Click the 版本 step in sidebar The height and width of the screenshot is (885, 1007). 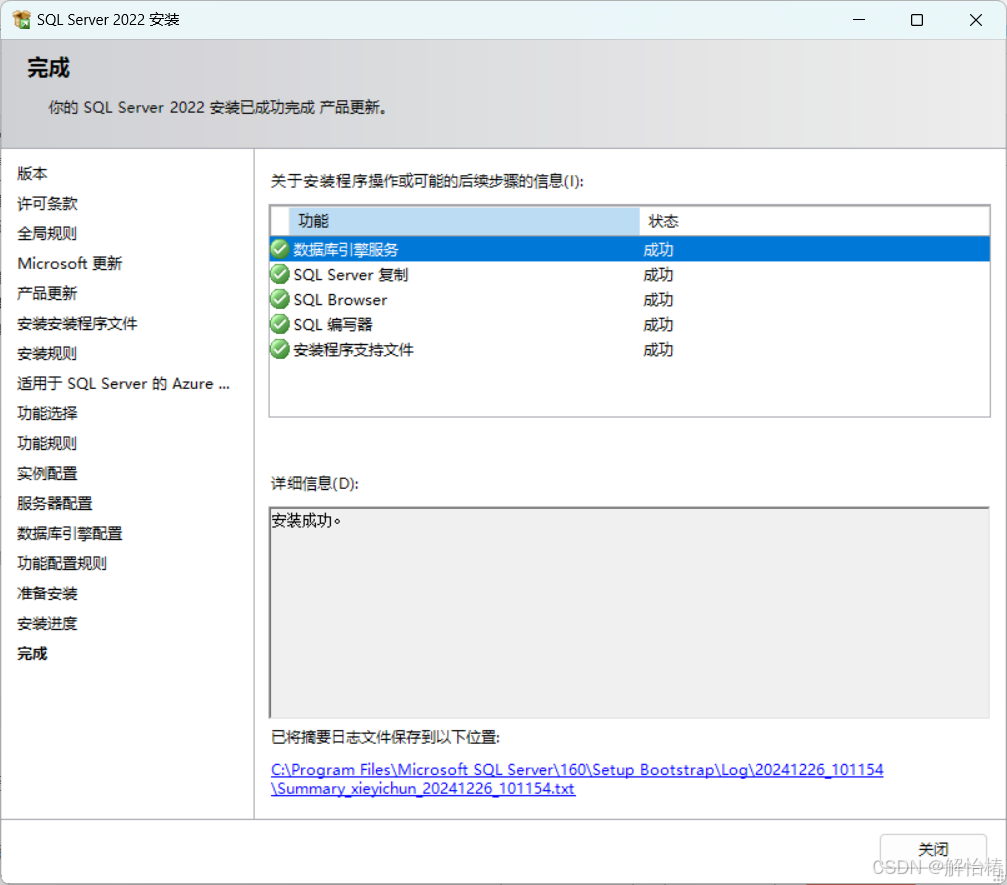coord(32,173)
